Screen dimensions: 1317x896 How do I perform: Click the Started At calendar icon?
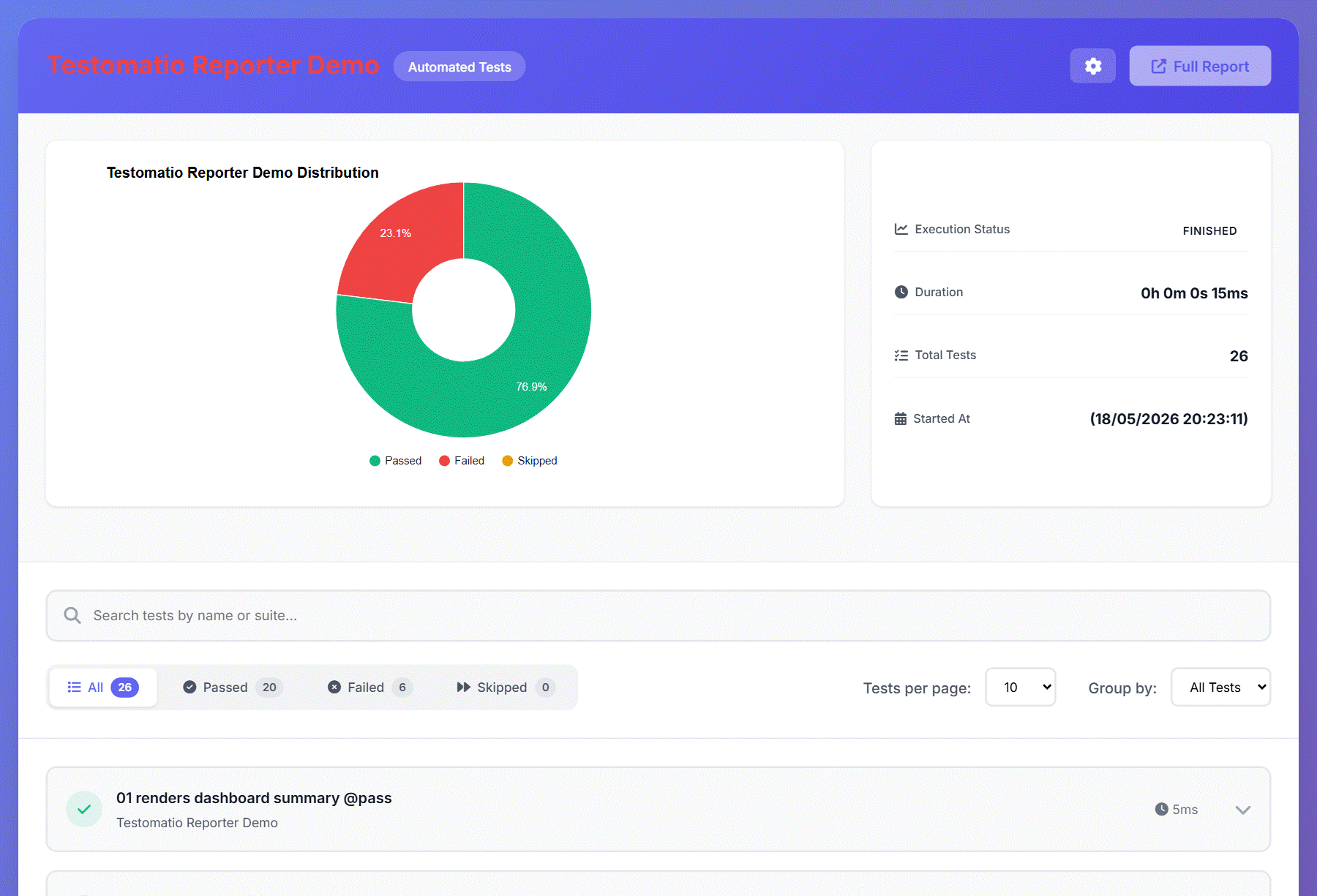(901, 418)
